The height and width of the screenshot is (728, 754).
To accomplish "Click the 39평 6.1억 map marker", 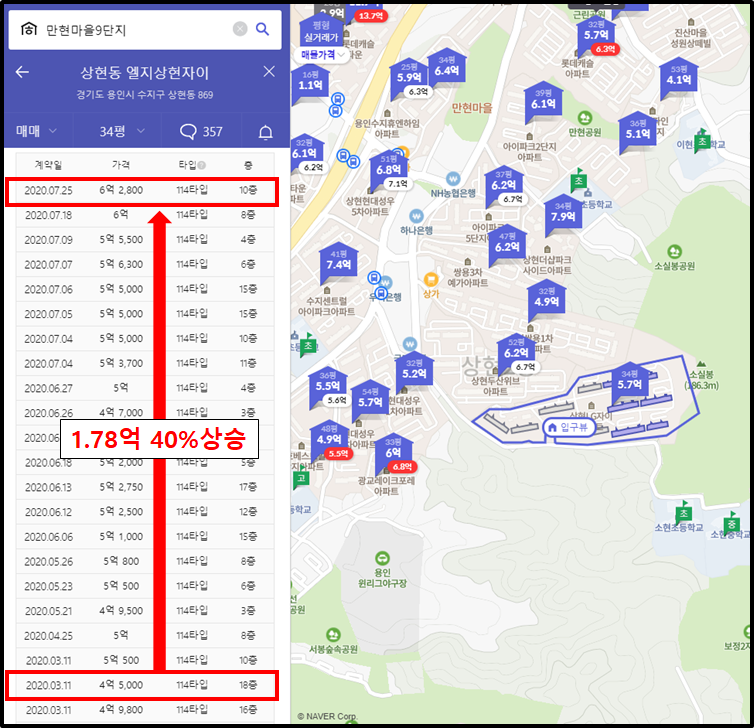I will (543, 100).
